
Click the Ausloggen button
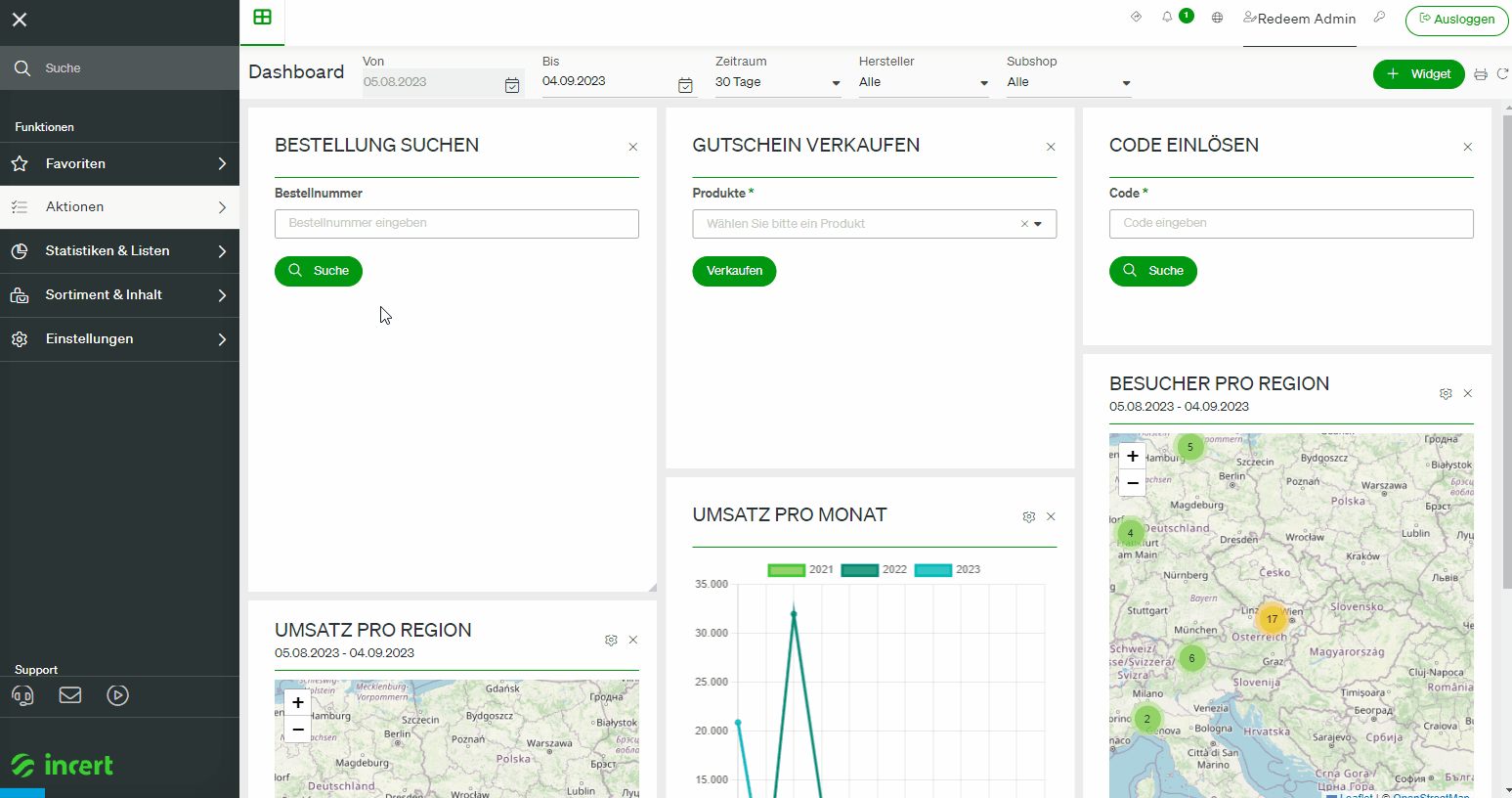(1456, 20)
